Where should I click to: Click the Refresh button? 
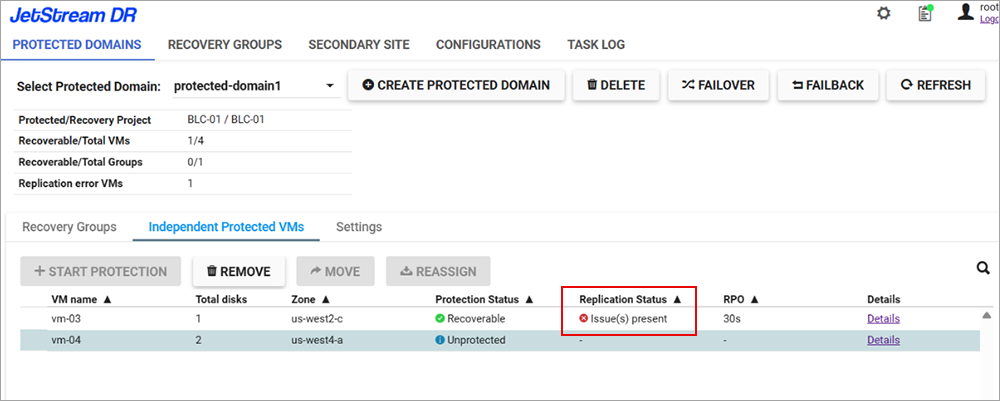(x=935, y=85)
